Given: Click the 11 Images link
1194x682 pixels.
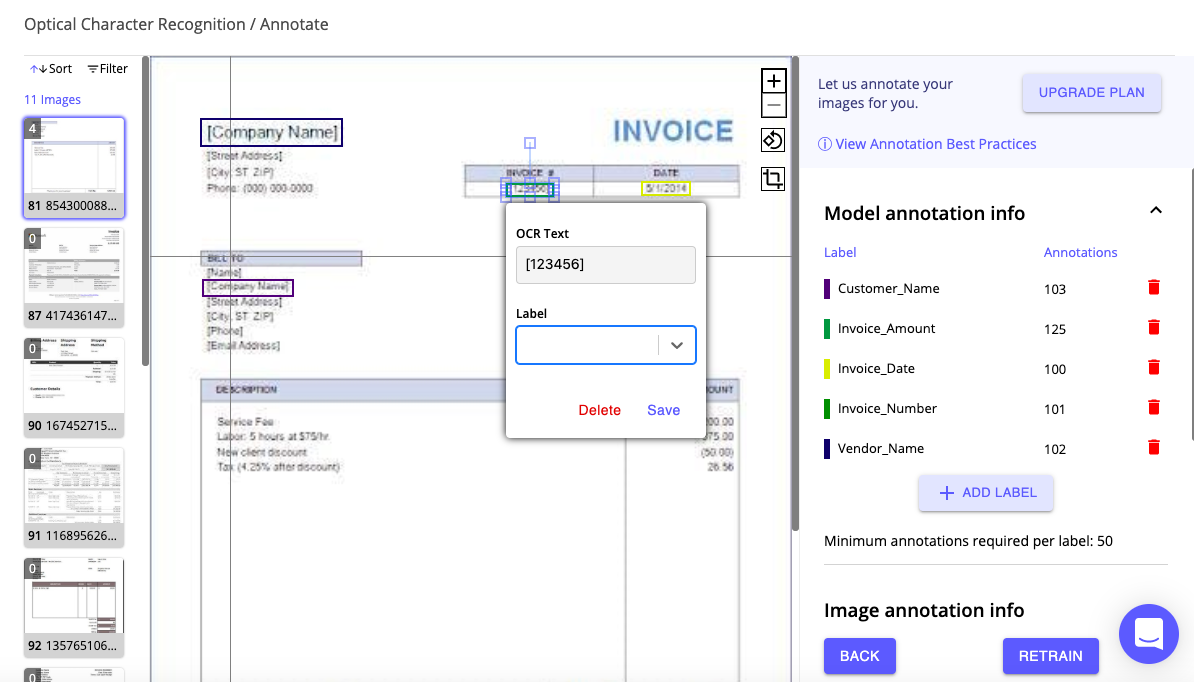Looking at the screenshot, I should point(52,99).
